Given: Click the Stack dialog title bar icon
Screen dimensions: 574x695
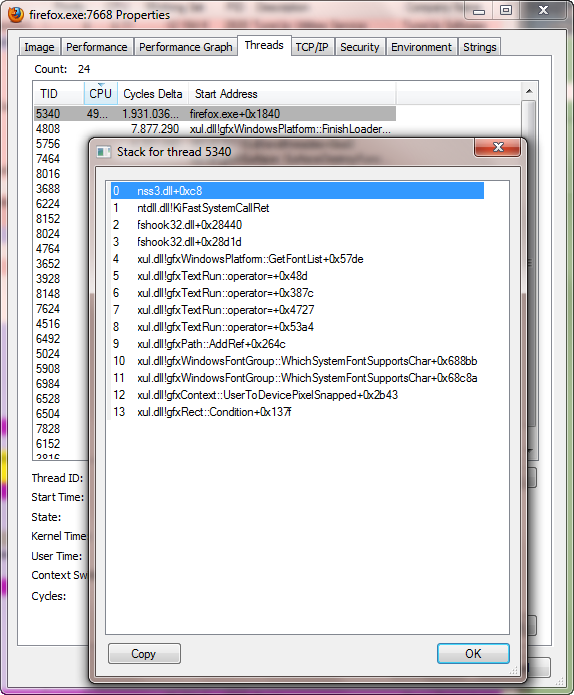Looking at the screenshot, I should click(x=104, y=152).
